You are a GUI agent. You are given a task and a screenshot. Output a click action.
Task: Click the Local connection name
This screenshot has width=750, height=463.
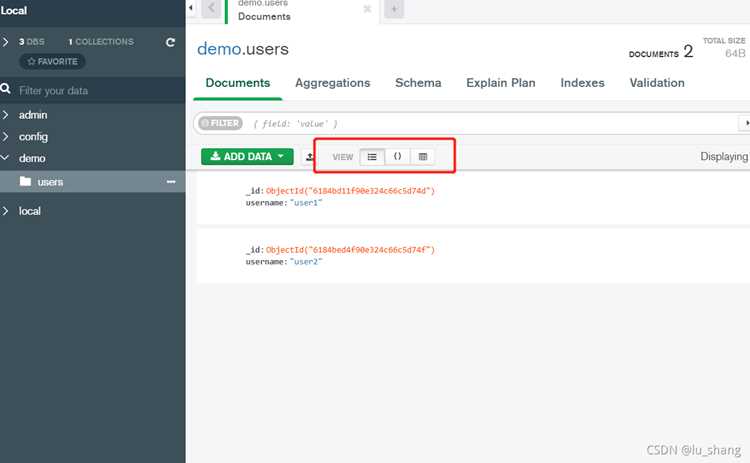pos(13,11)
